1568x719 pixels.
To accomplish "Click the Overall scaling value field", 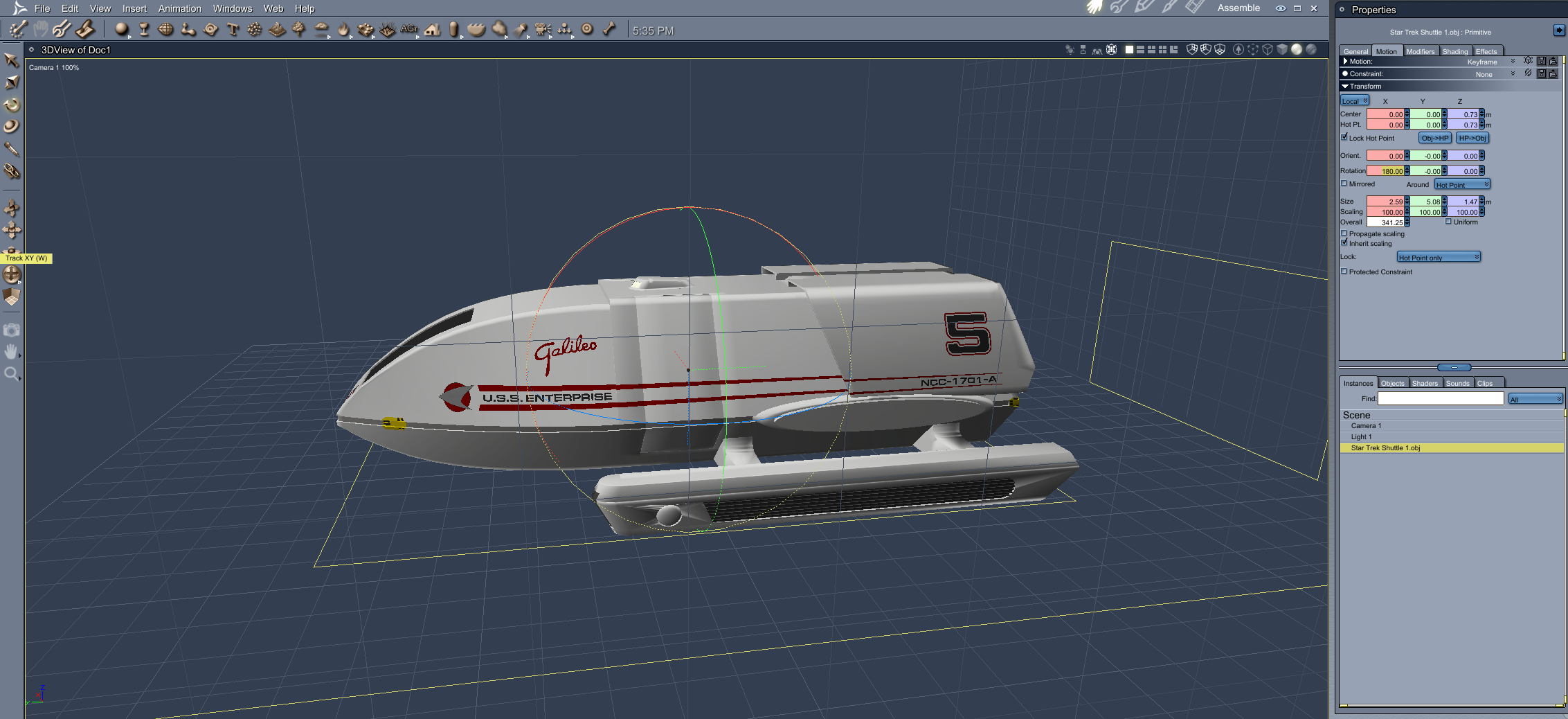I will point(1385,222).
